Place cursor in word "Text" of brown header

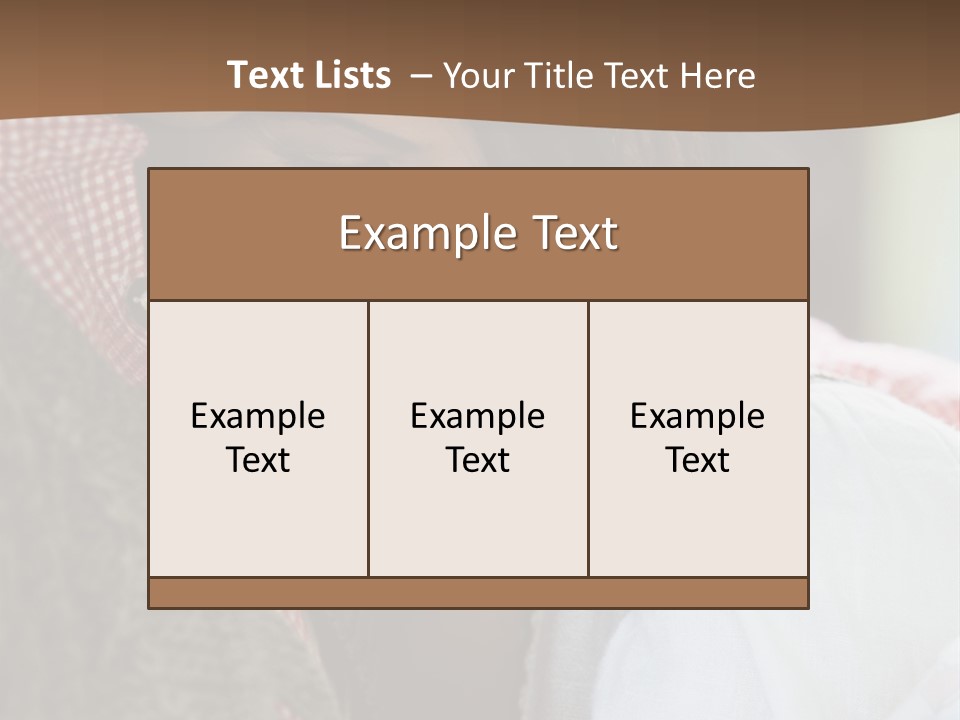tap(575, 233)
